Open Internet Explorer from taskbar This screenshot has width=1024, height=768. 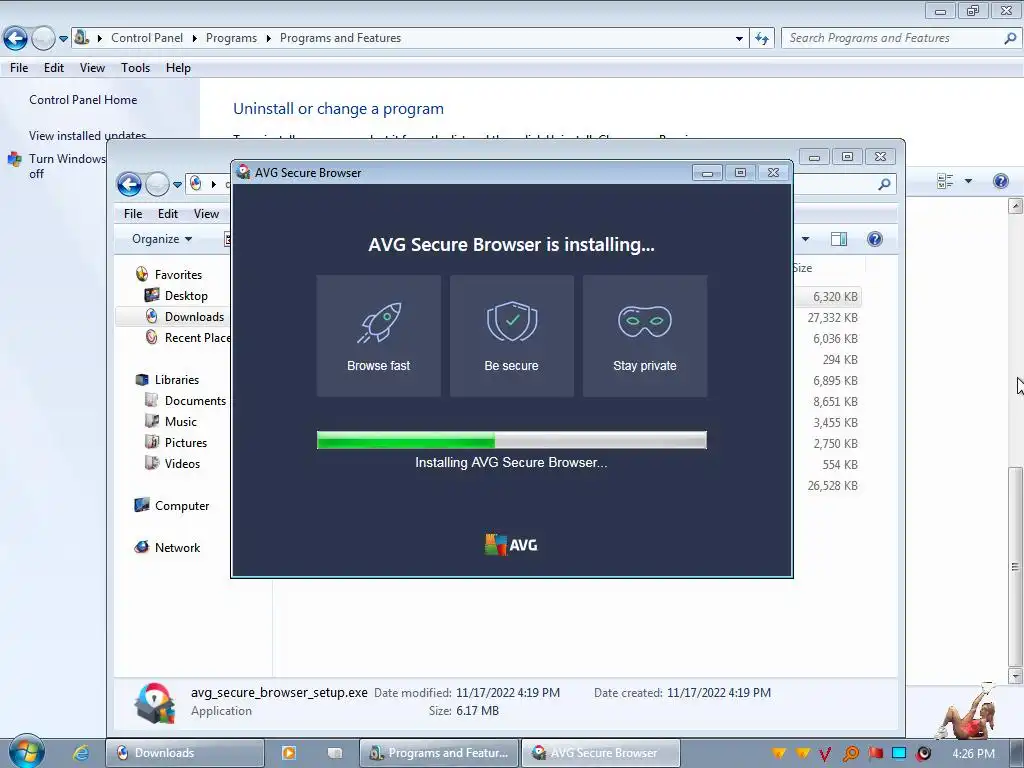[81, 753]
